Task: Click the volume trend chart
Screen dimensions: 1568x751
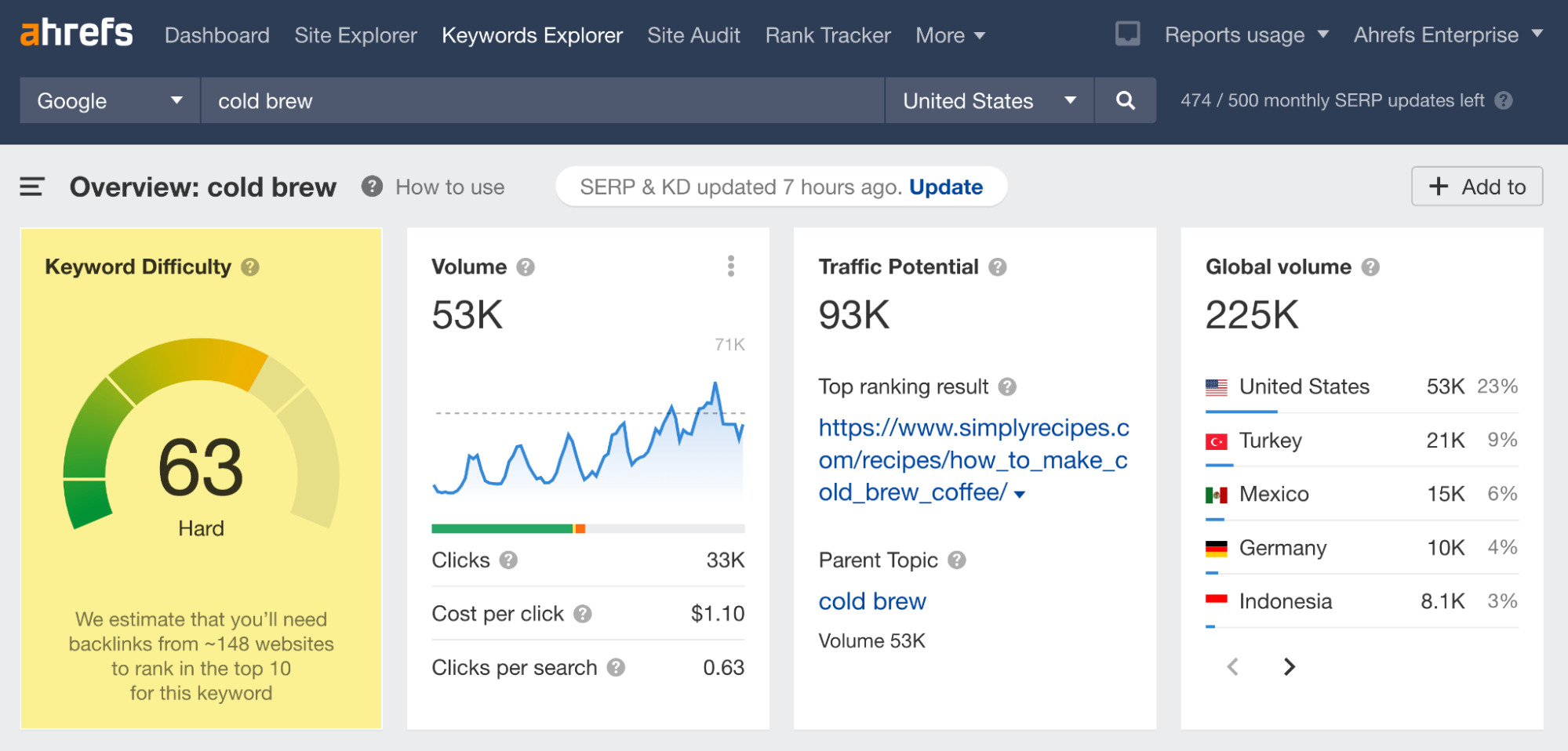Action: click(x=588, y=439)
